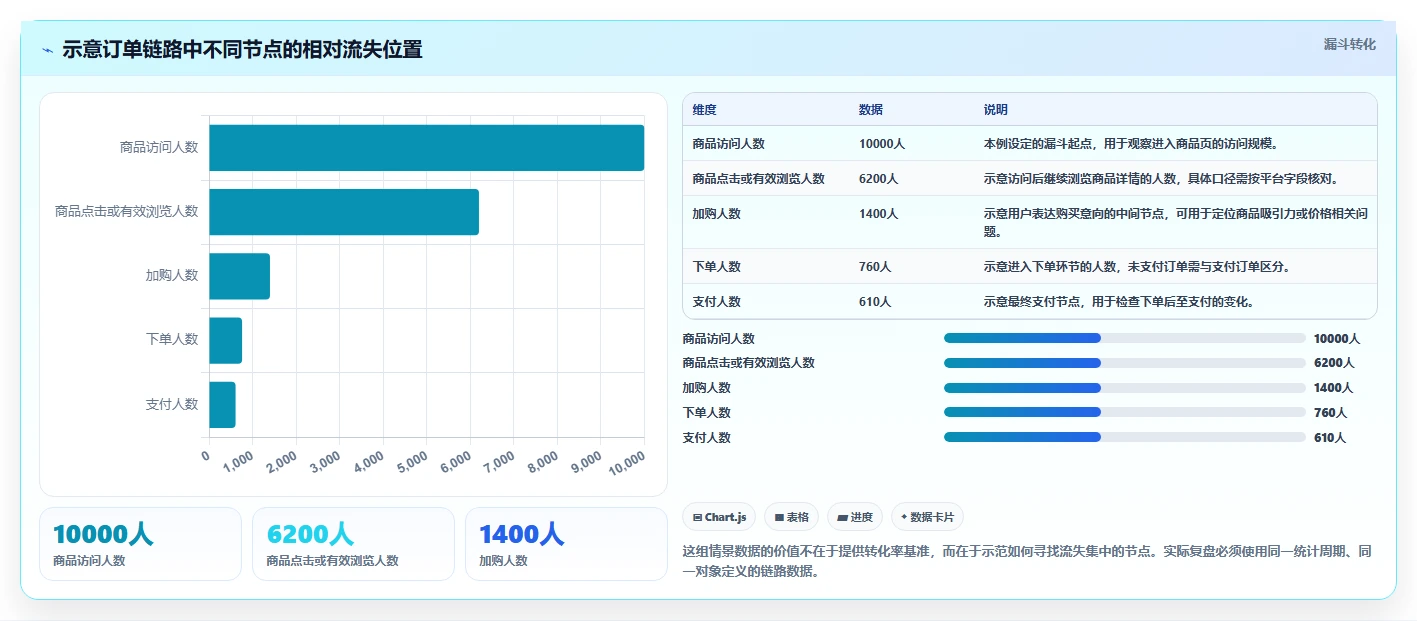Viewport: 1417px width, 621px height.
Task: Click the 760人 value beside the progress bar
Action: [x=1330, y=413]
